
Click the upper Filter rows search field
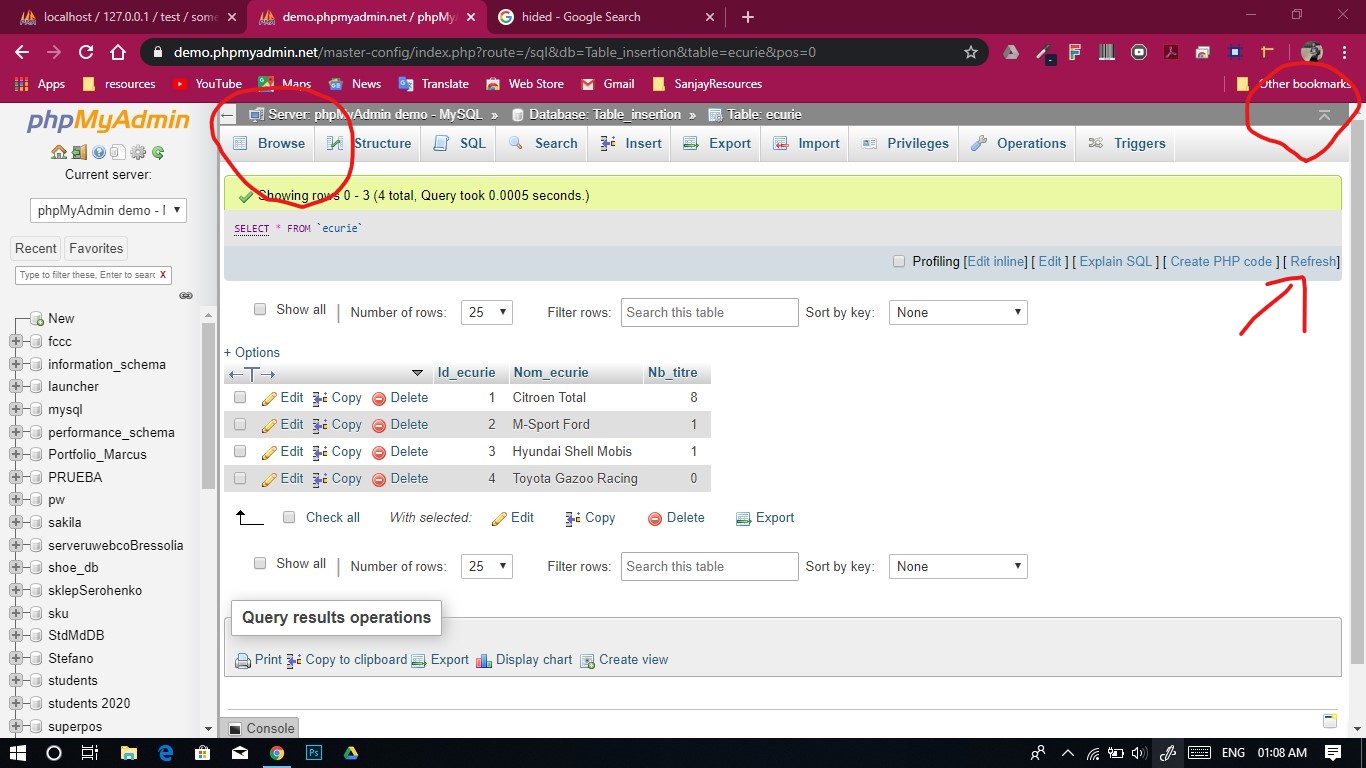pyautogui.click(x=710, y=312)
